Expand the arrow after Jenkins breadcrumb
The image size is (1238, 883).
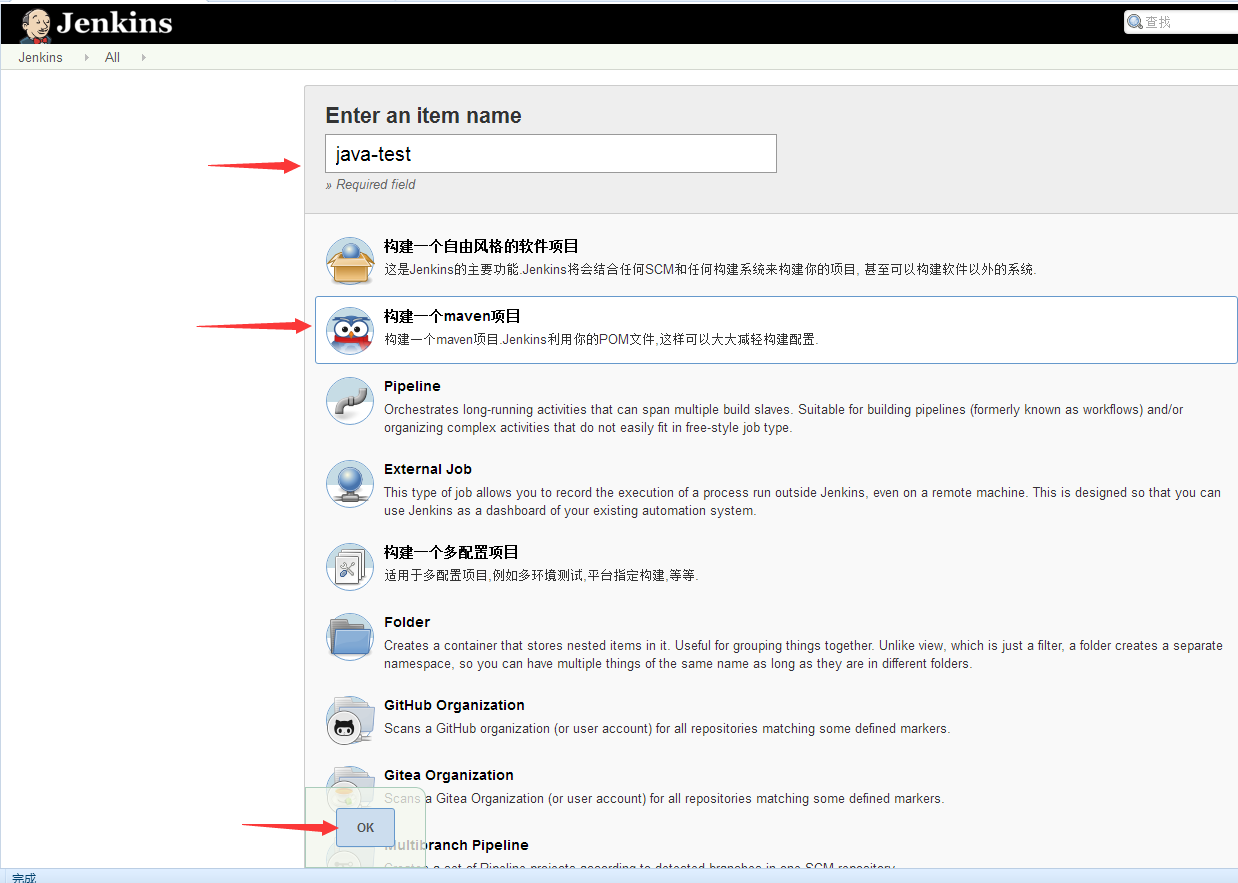pyautogui.click(x=86, y=57)
